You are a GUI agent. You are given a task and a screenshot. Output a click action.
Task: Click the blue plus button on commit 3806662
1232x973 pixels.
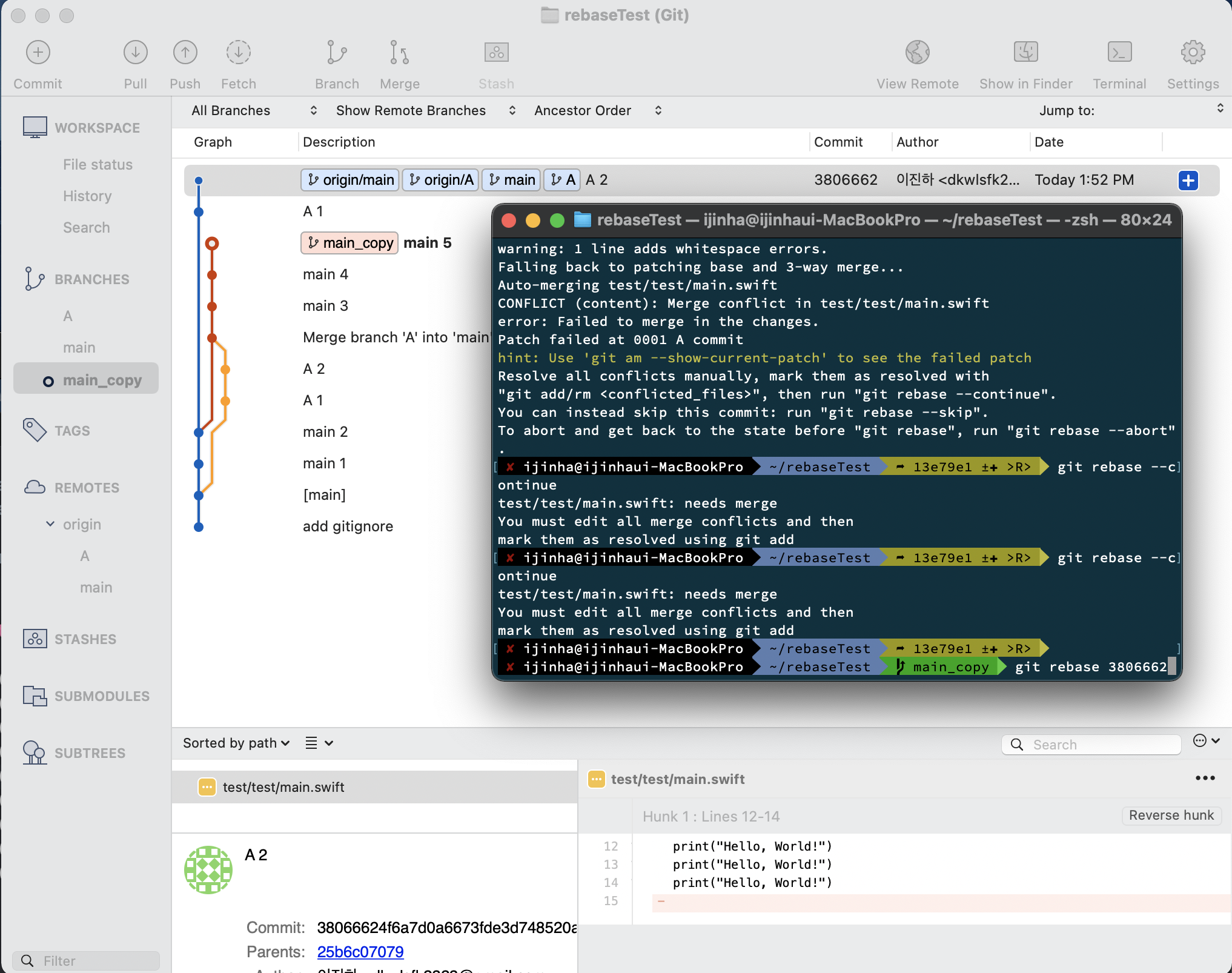(1188, 180)
